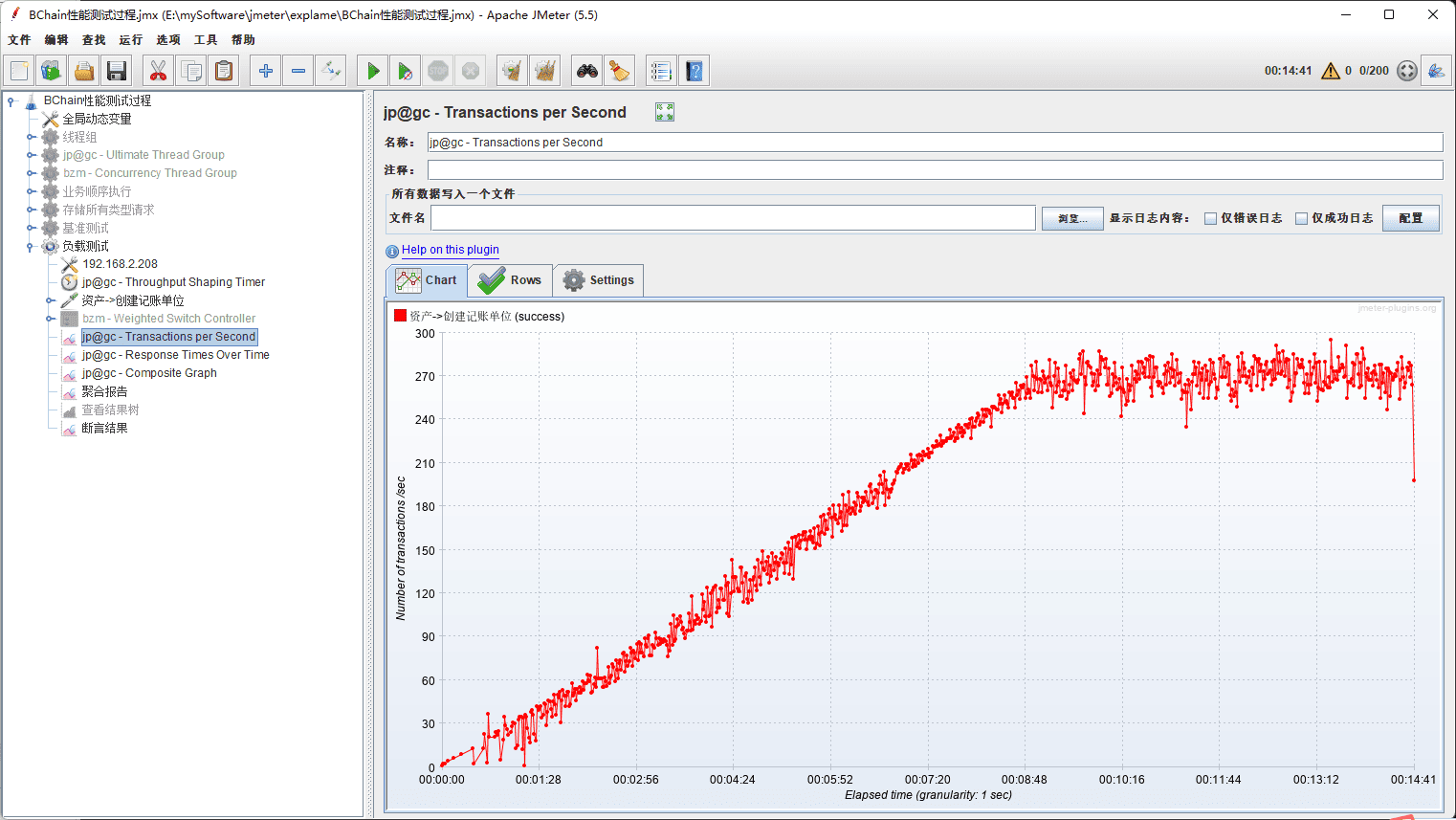Click the Save test plan floppy icon
Image resolution: width=1456 pixels, height=820 pixels.
click(117, 71)
